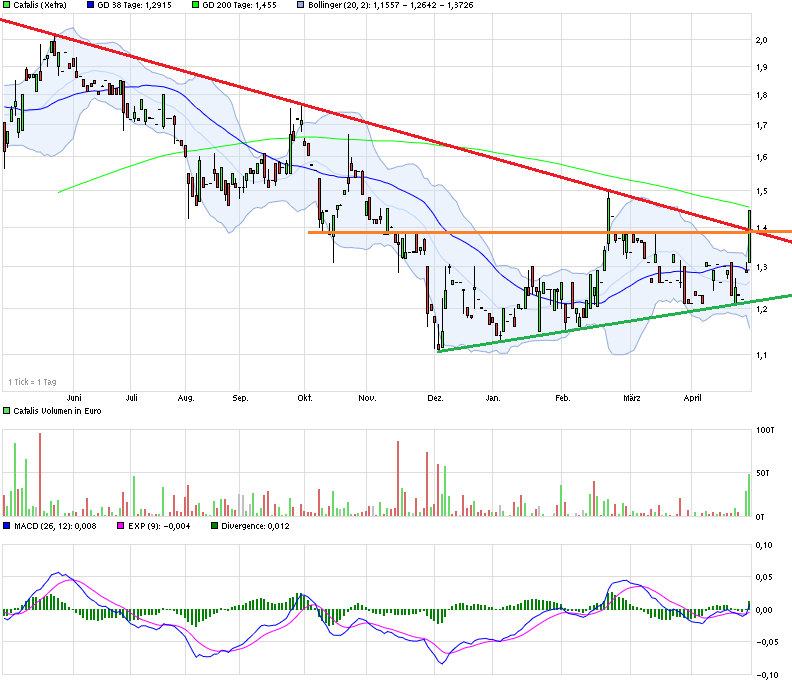Viewport: 792px width, 680px height.
Task: Click the 'April' month axis label
Action: click(x=692, y=398)
